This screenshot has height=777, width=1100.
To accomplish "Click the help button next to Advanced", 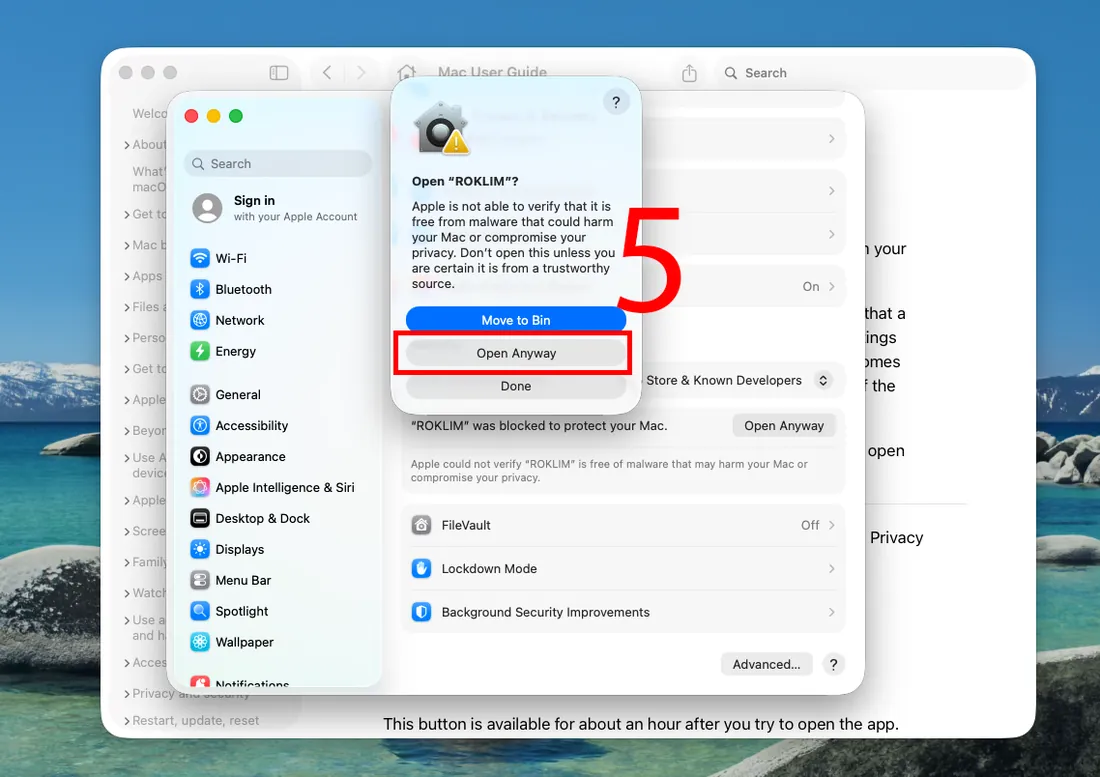I will [x=833, y=663].
